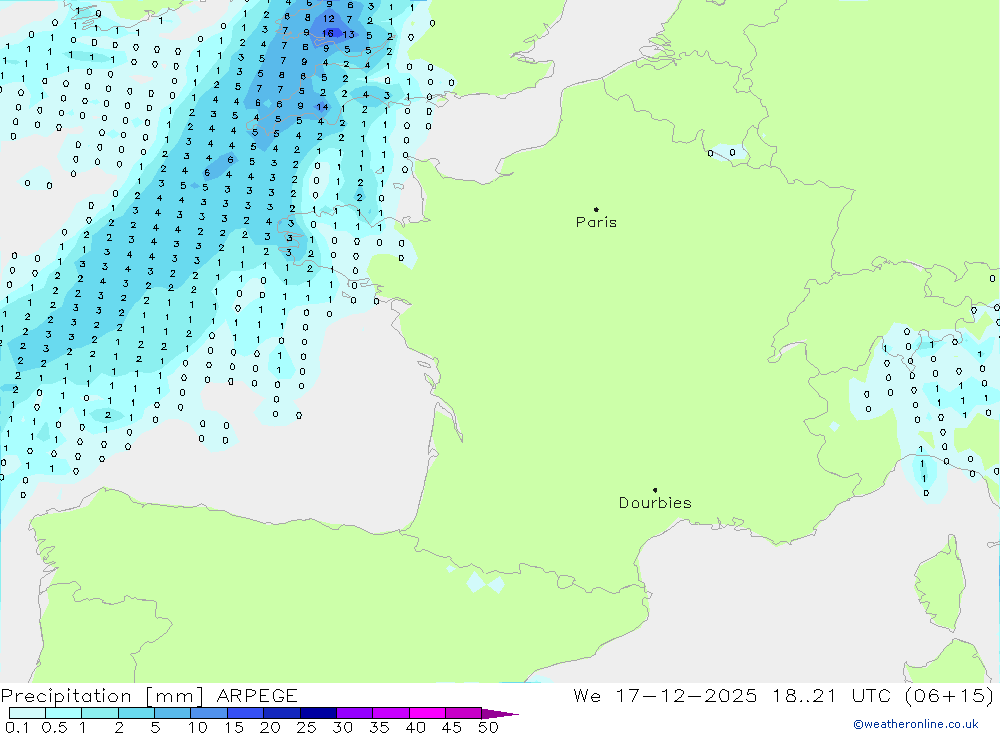Click the above-50 mm arrow tip of legend

pyautogui.click(x=500, y=713)
